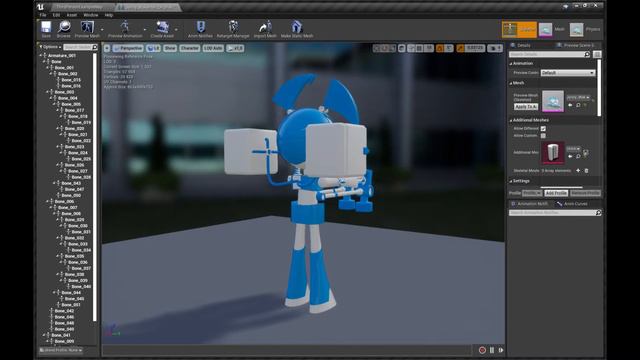640x360 pixels.
Task: Open Browse in content browser icon
Action: click(x=64, y=28)
